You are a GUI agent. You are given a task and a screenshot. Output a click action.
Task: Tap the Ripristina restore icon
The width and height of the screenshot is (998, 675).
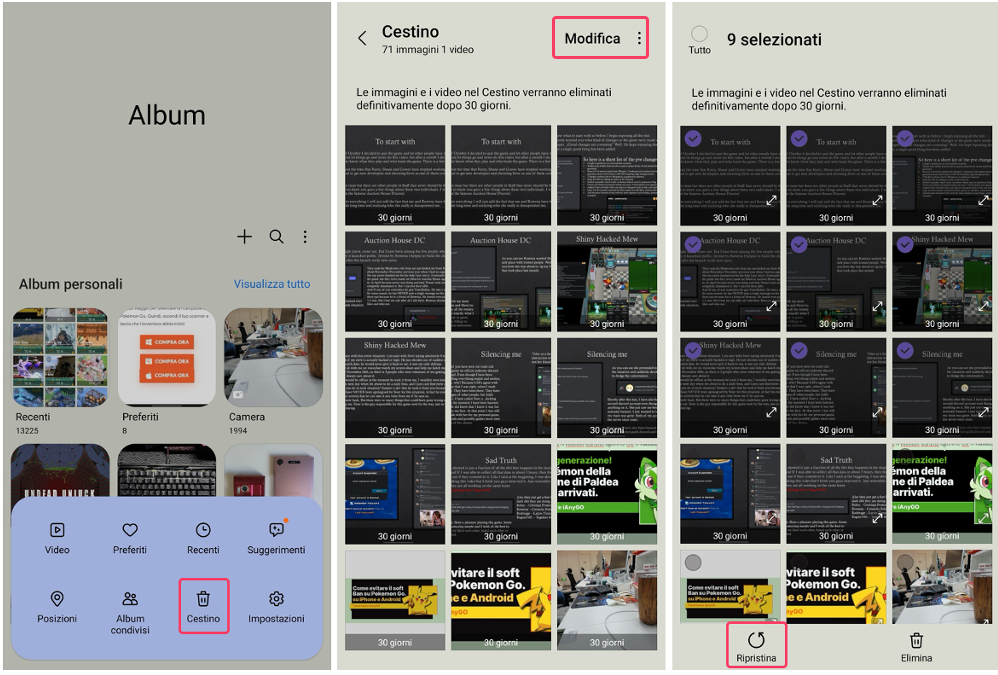[757, 638]
